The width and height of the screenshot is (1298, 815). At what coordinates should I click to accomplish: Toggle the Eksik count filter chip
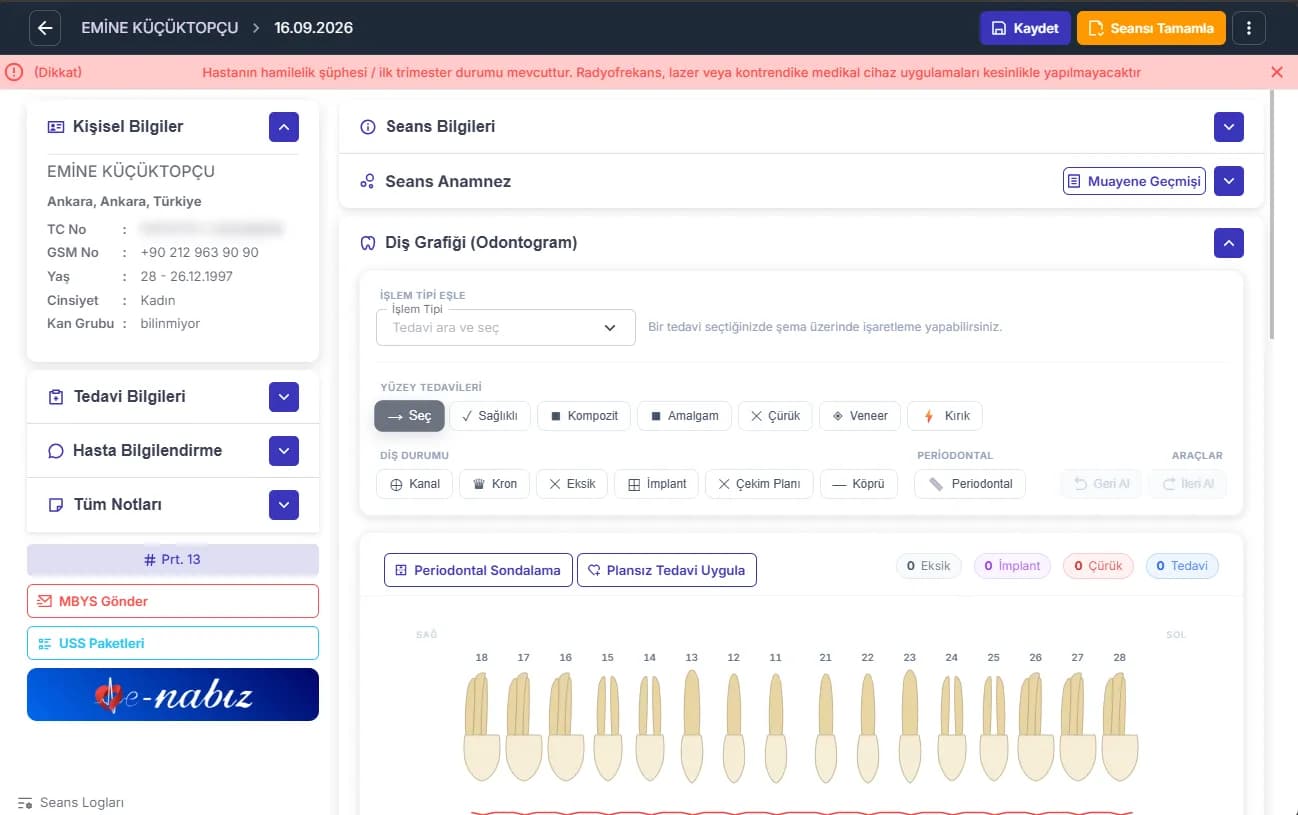click(x=929, y=566)
